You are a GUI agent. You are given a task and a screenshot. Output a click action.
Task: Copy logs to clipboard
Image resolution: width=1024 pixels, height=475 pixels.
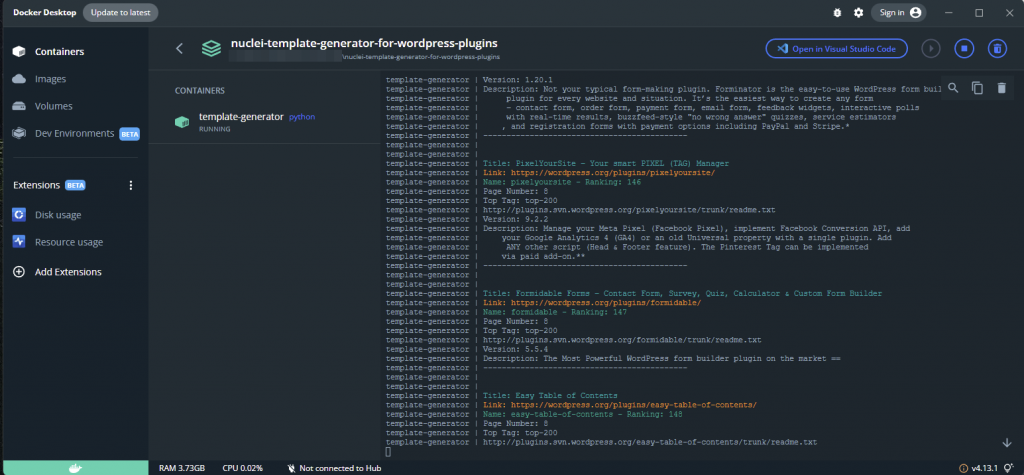977,88
